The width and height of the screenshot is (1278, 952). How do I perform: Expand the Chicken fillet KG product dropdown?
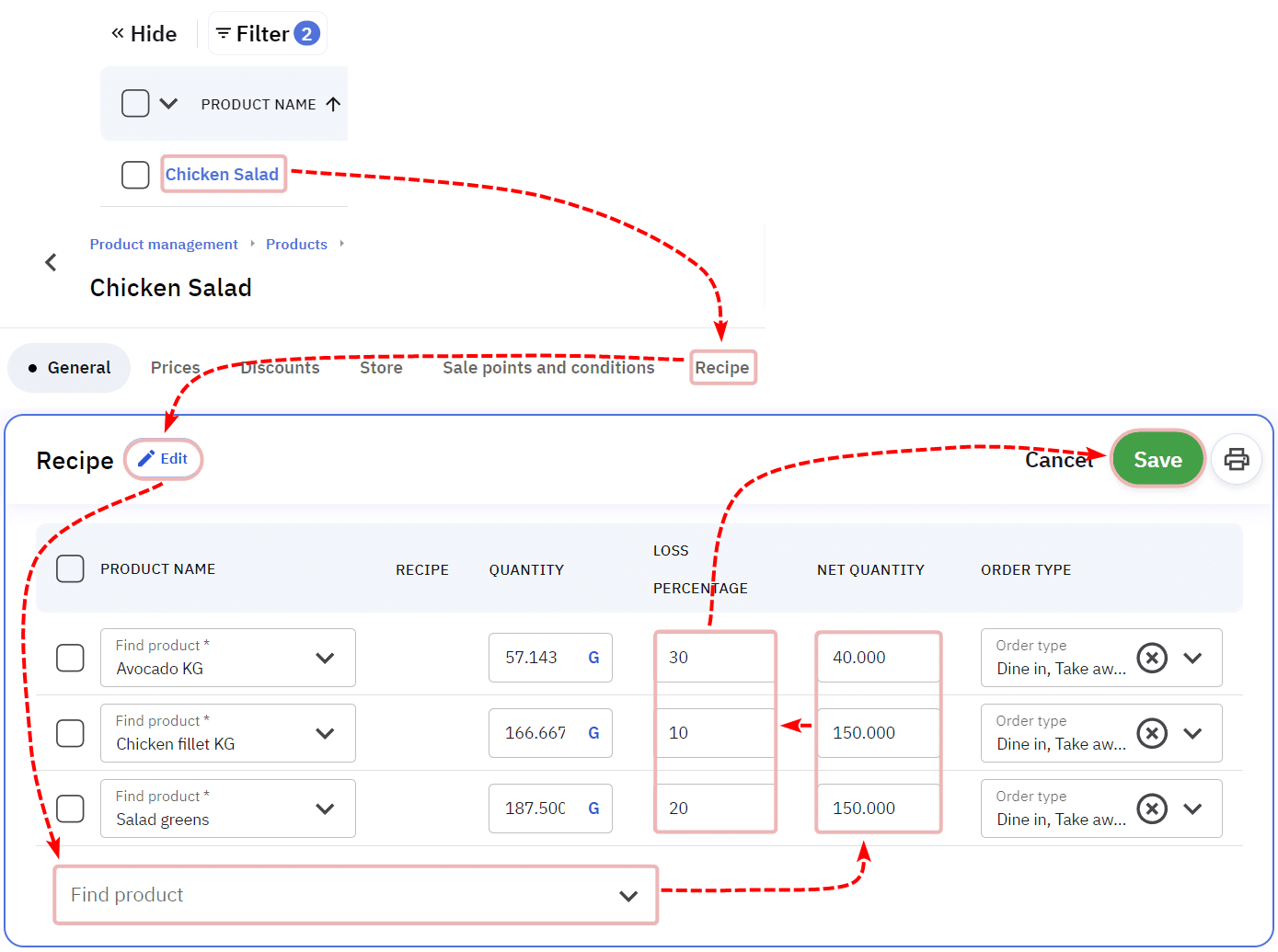click(x=324, y=733)
